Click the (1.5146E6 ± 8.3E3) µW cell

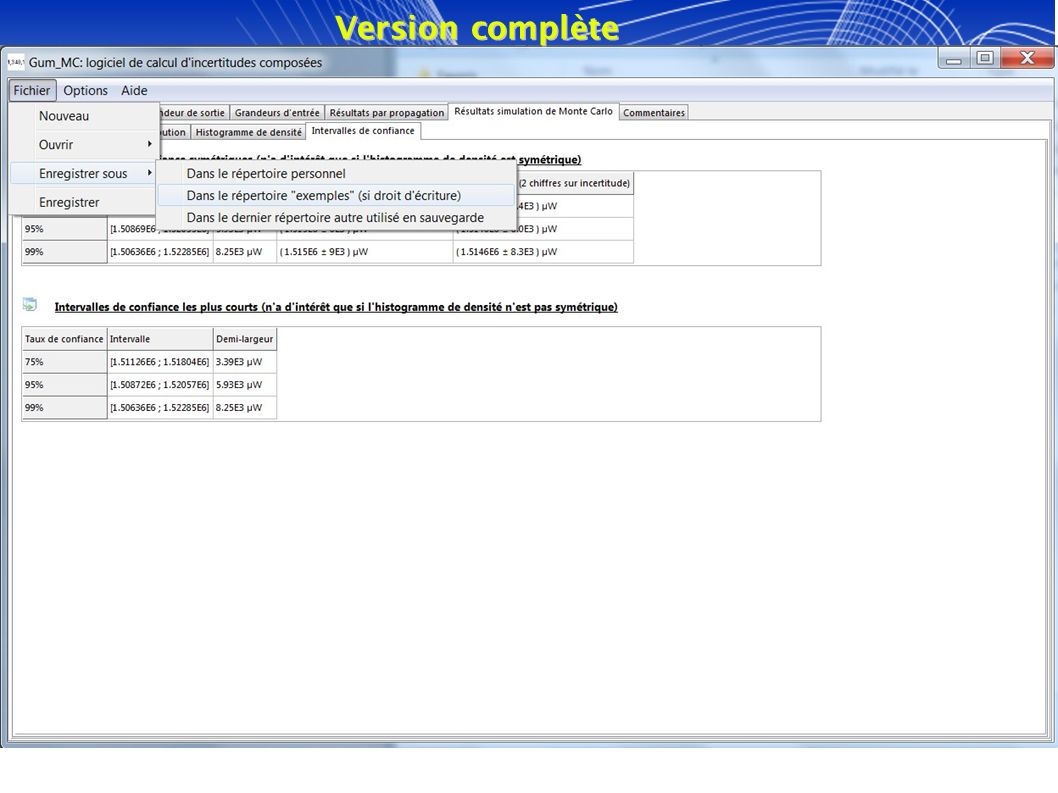pos(543,252)
